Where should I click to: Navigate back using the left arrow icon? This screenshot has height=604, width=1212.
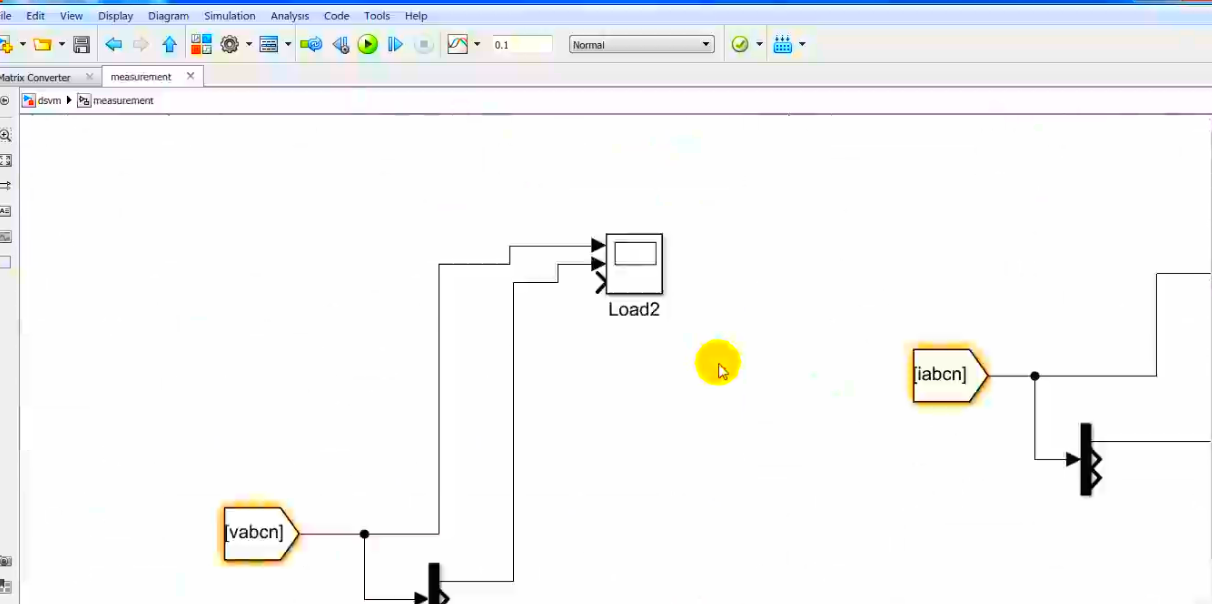pyautogui.click(x=113, y=45)
